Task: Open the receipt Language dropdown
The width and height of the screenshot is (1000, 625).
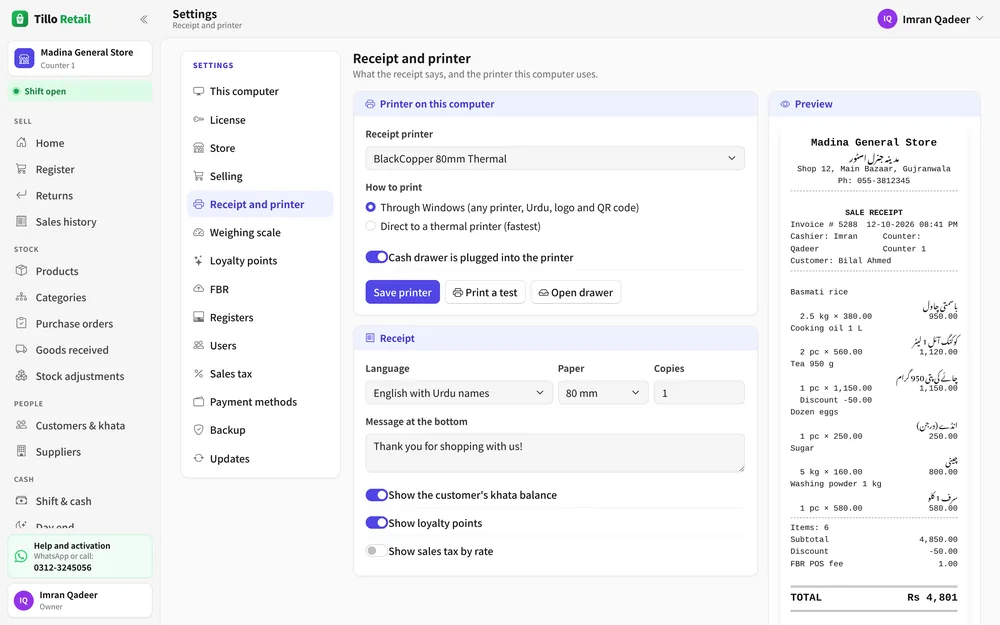Action: pyautogui.click(x=459, y=393)
